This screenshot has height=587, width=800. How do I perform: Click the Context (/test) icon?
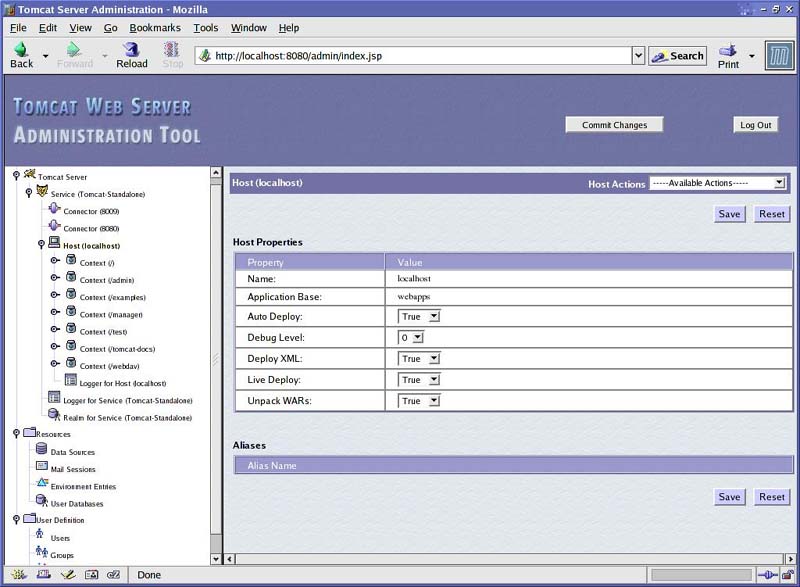[x=71, y=329]
